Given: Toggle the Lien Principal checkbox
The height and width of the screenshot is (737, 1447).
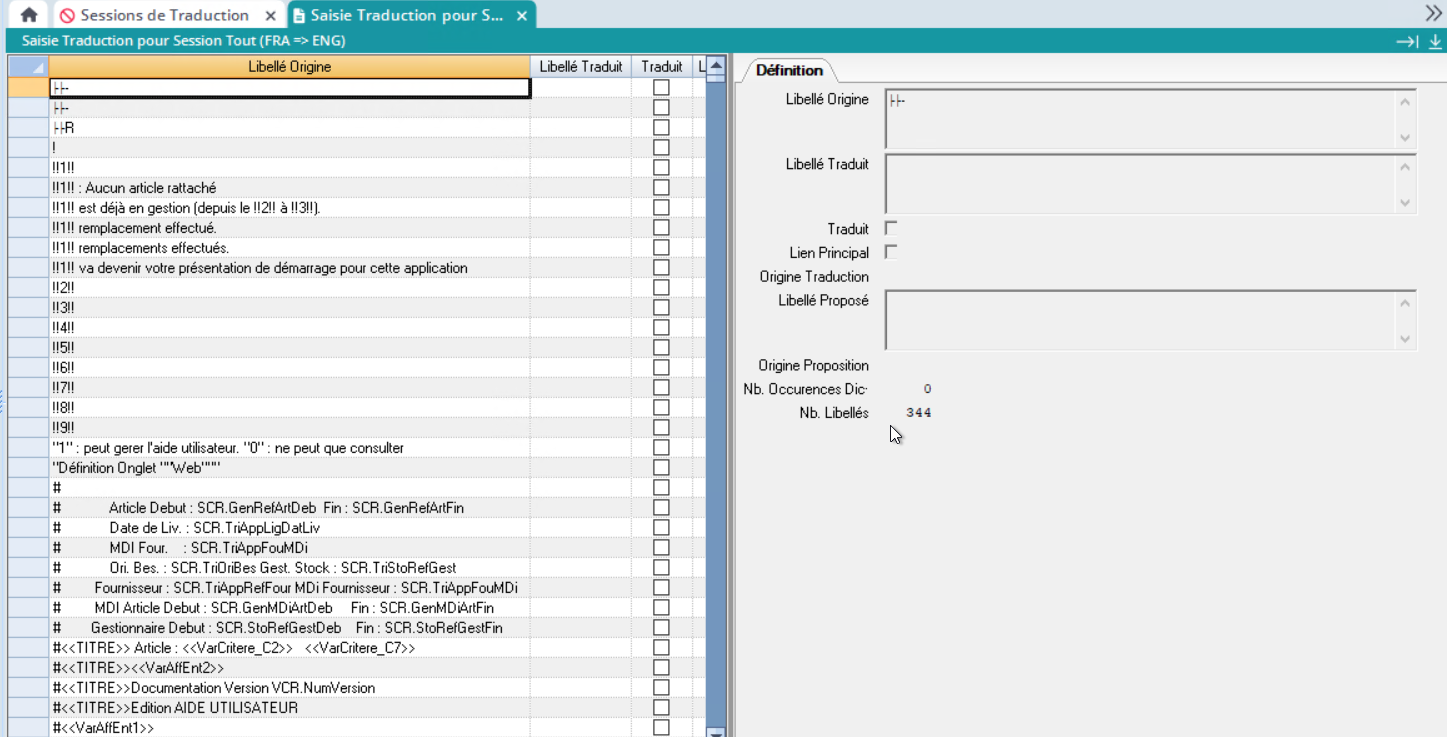Looking at the screenshot, I should pos(891,252).
